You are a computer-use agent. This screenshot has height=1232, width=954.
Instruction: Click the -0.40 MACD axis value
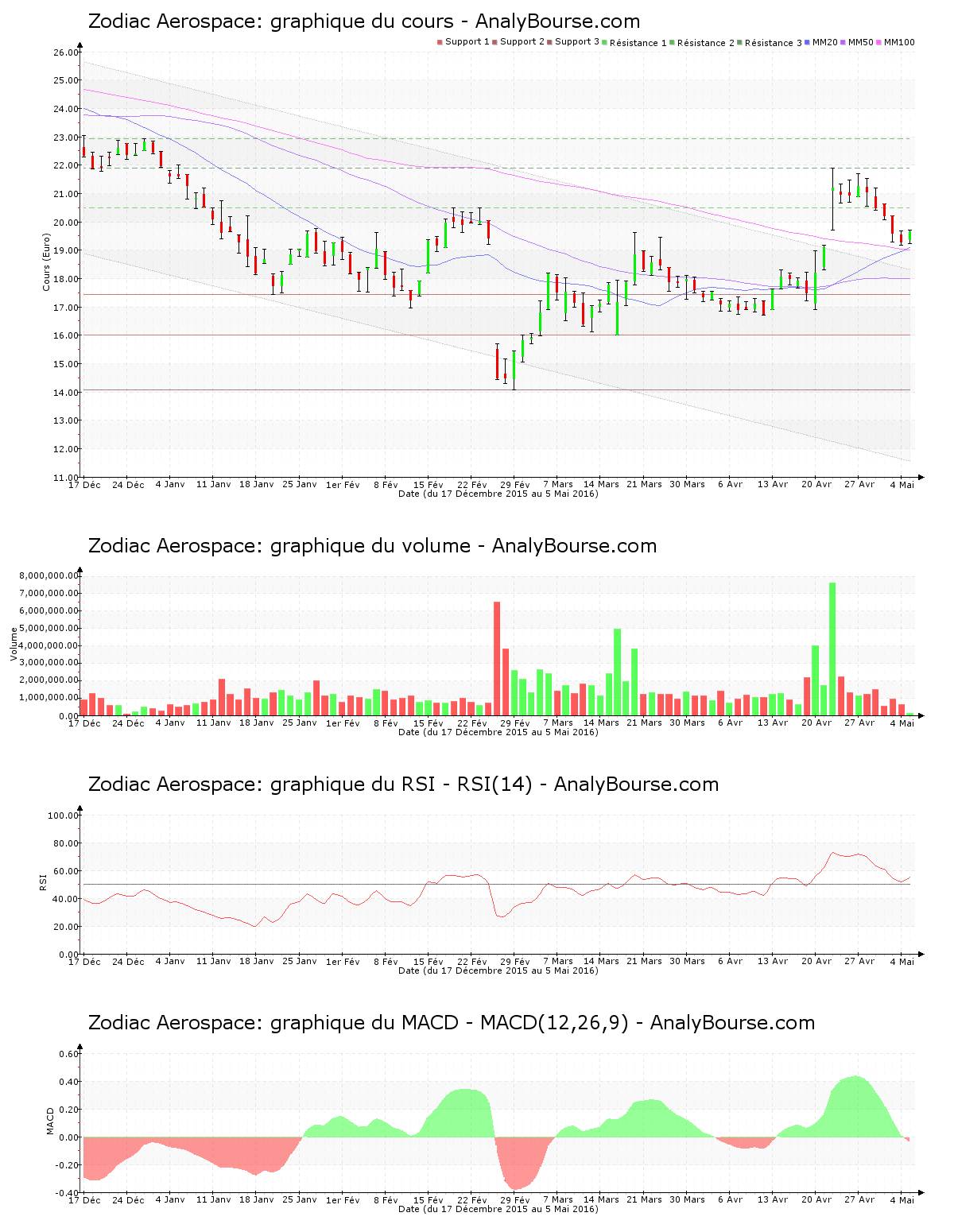(68, 1193)
